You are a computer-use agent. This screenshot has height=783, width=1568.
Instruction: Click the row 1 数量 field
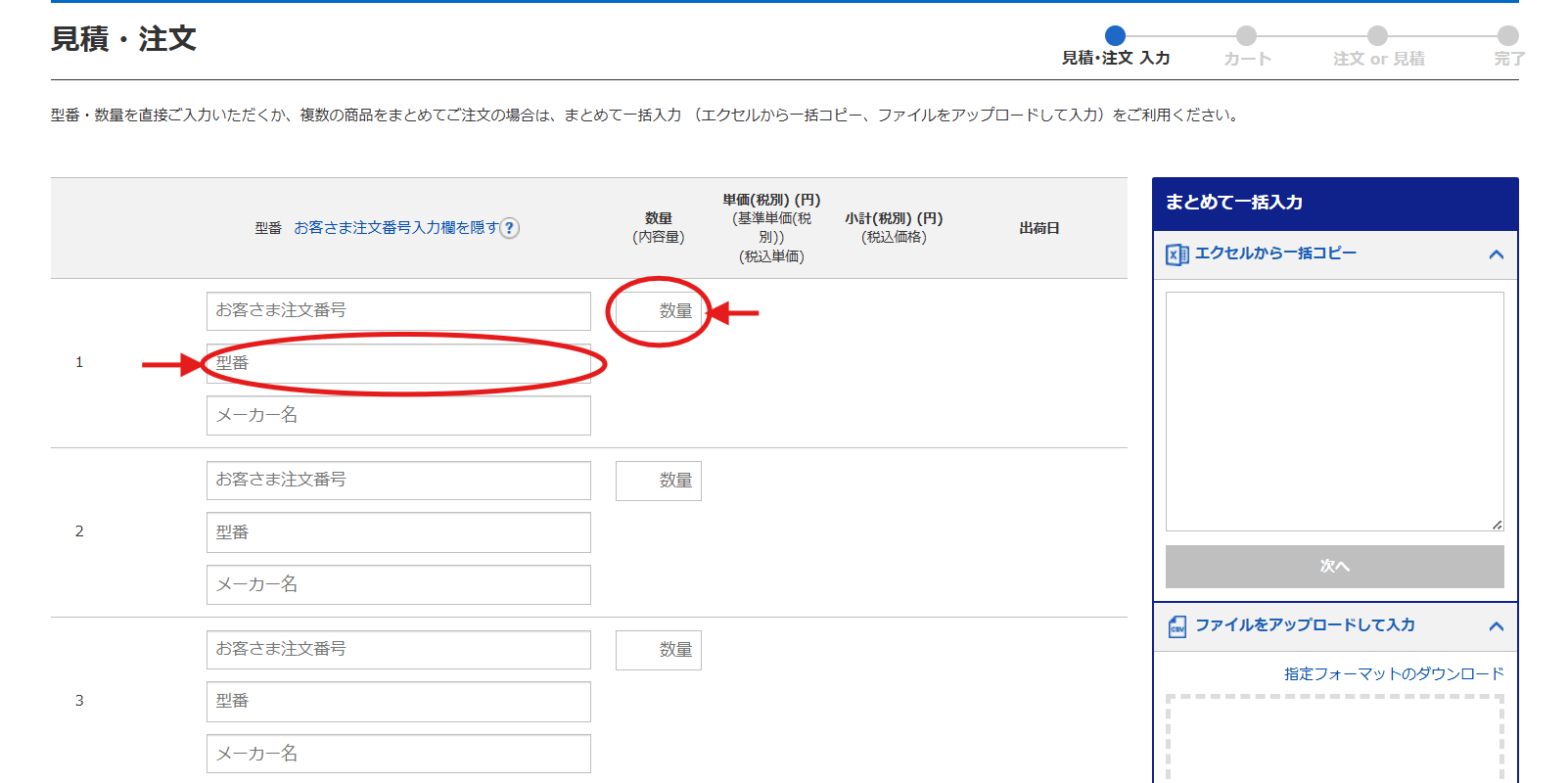(x=659, y=311)
